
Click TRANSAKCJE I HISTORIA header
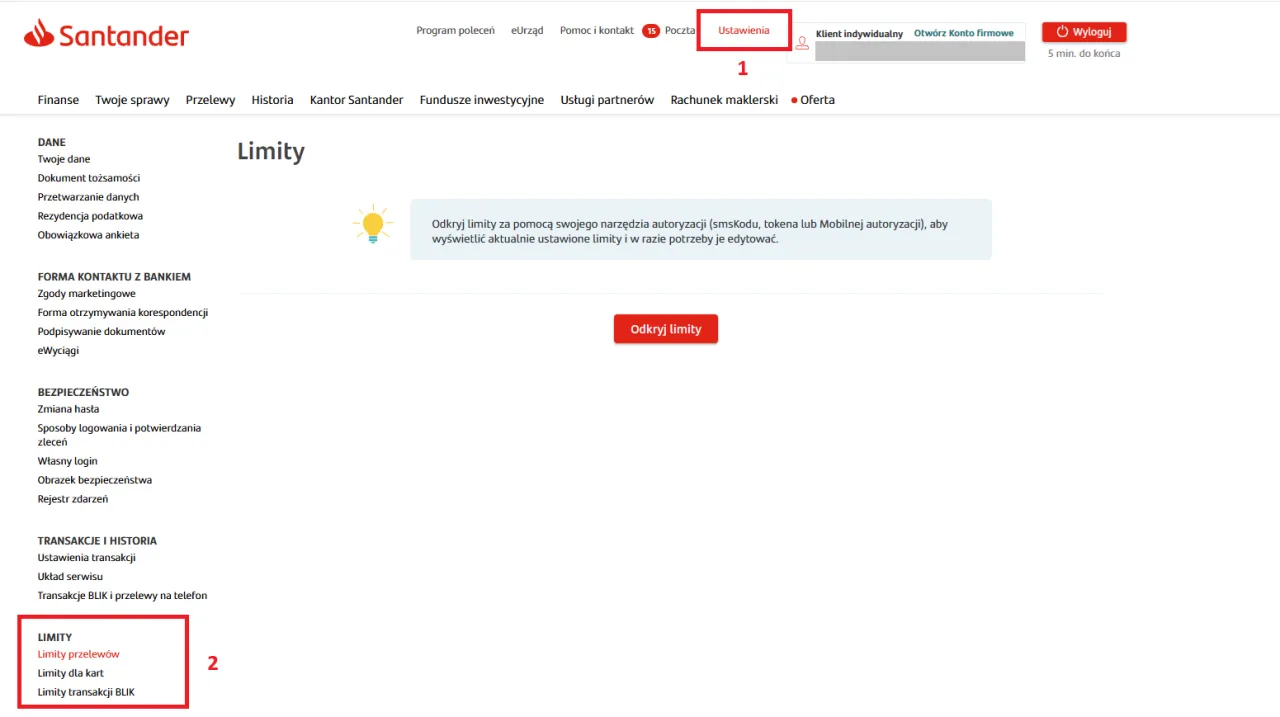coord(97,541)
